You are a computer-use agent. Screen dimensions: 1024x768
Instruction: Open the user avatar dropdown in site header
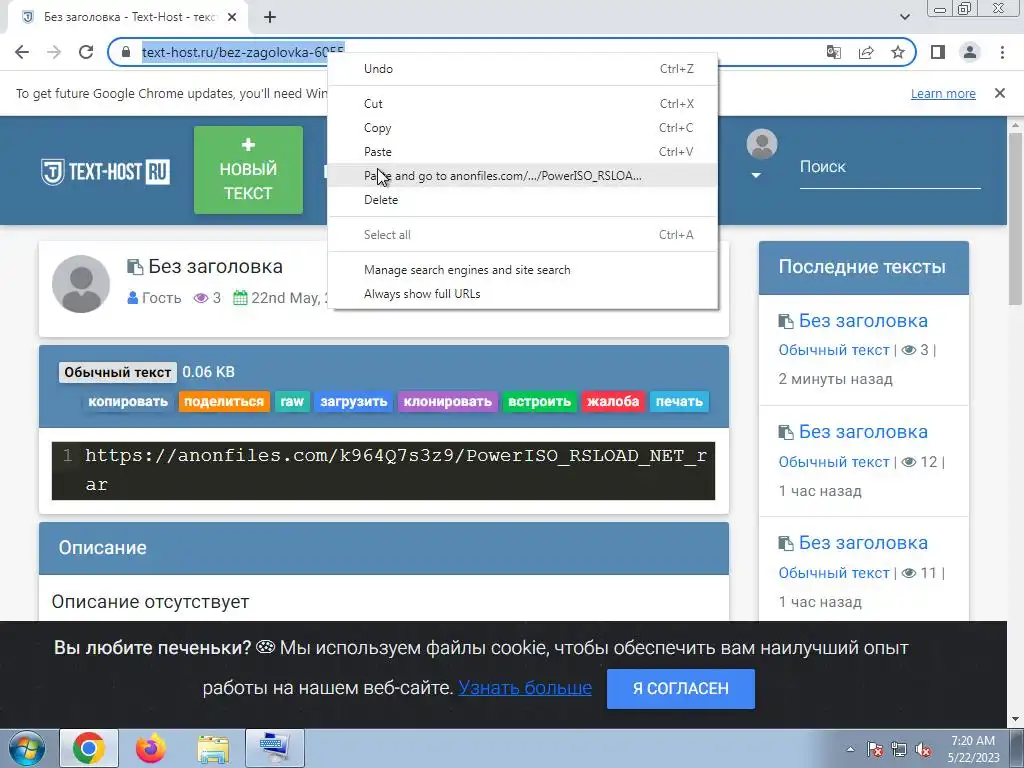coord(761,153)
